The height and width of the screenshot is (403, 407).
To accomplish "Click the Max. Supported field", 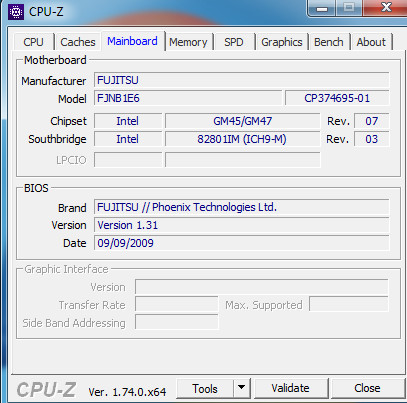I will [x=349, y=304].
